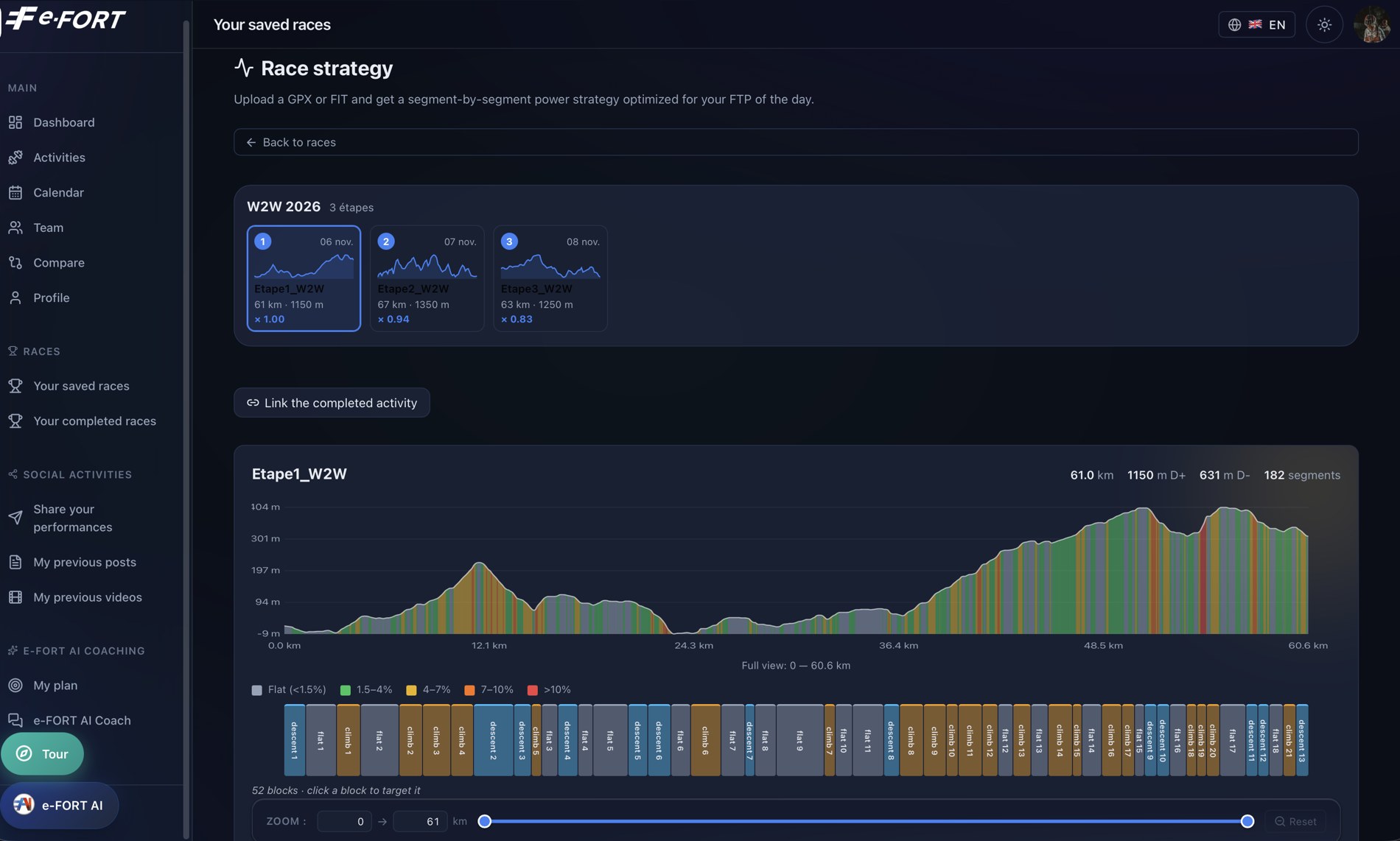Click the Activities icon in sidebar
The image size is (1400, 841).
point(15,158)
